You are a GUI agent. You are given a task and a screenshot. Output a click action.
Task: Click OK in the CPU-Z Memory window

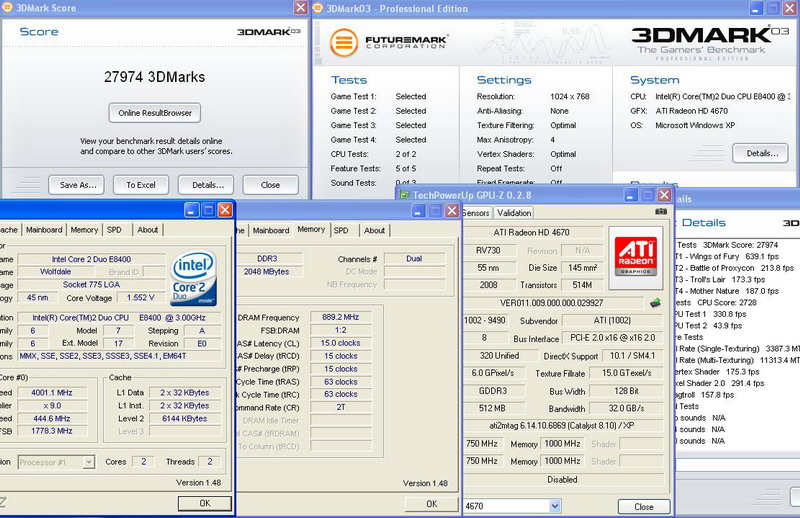coord(432,504)
